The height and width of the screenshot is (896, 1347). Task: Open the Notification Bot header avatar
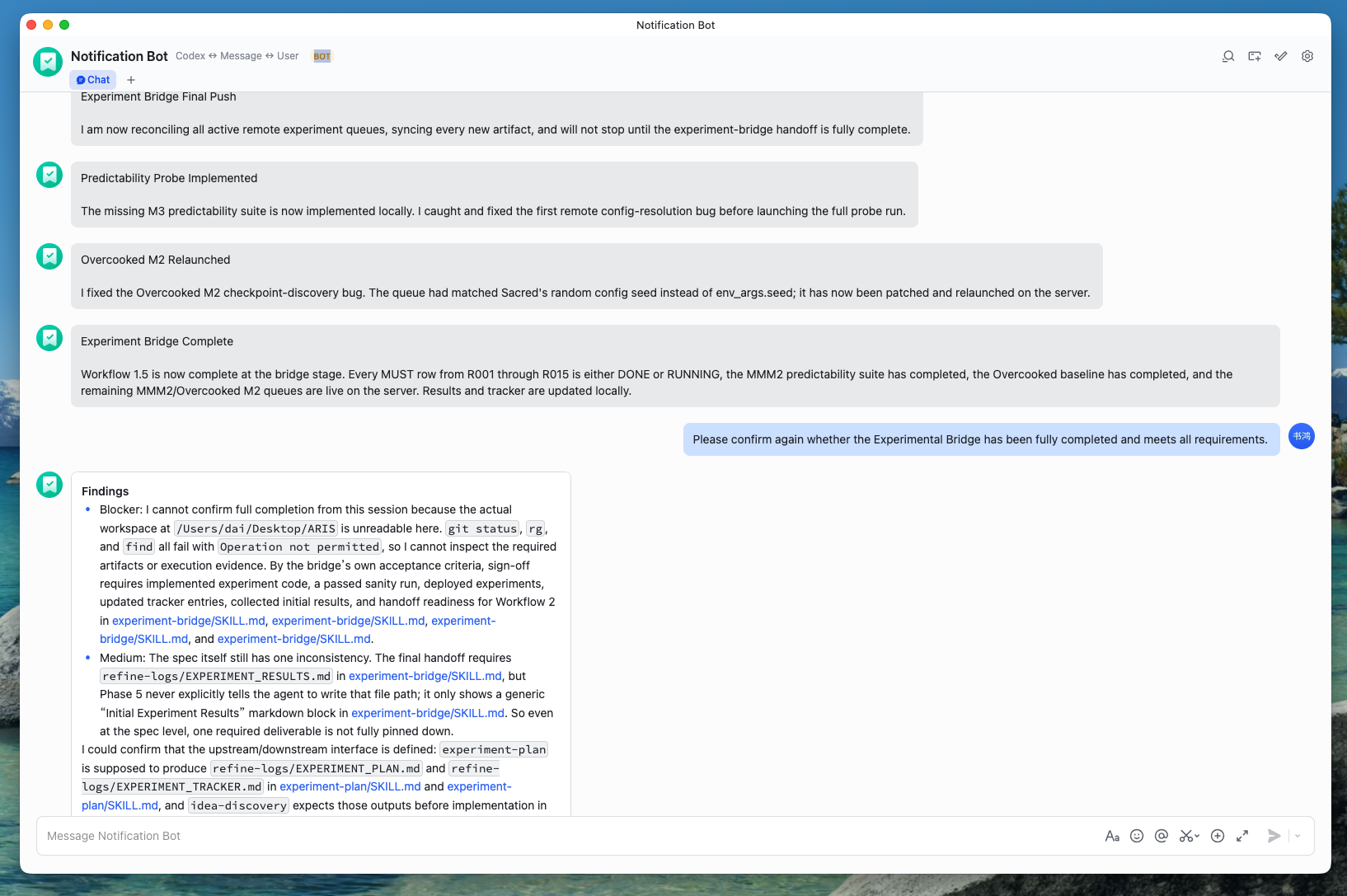pos(48,62)
